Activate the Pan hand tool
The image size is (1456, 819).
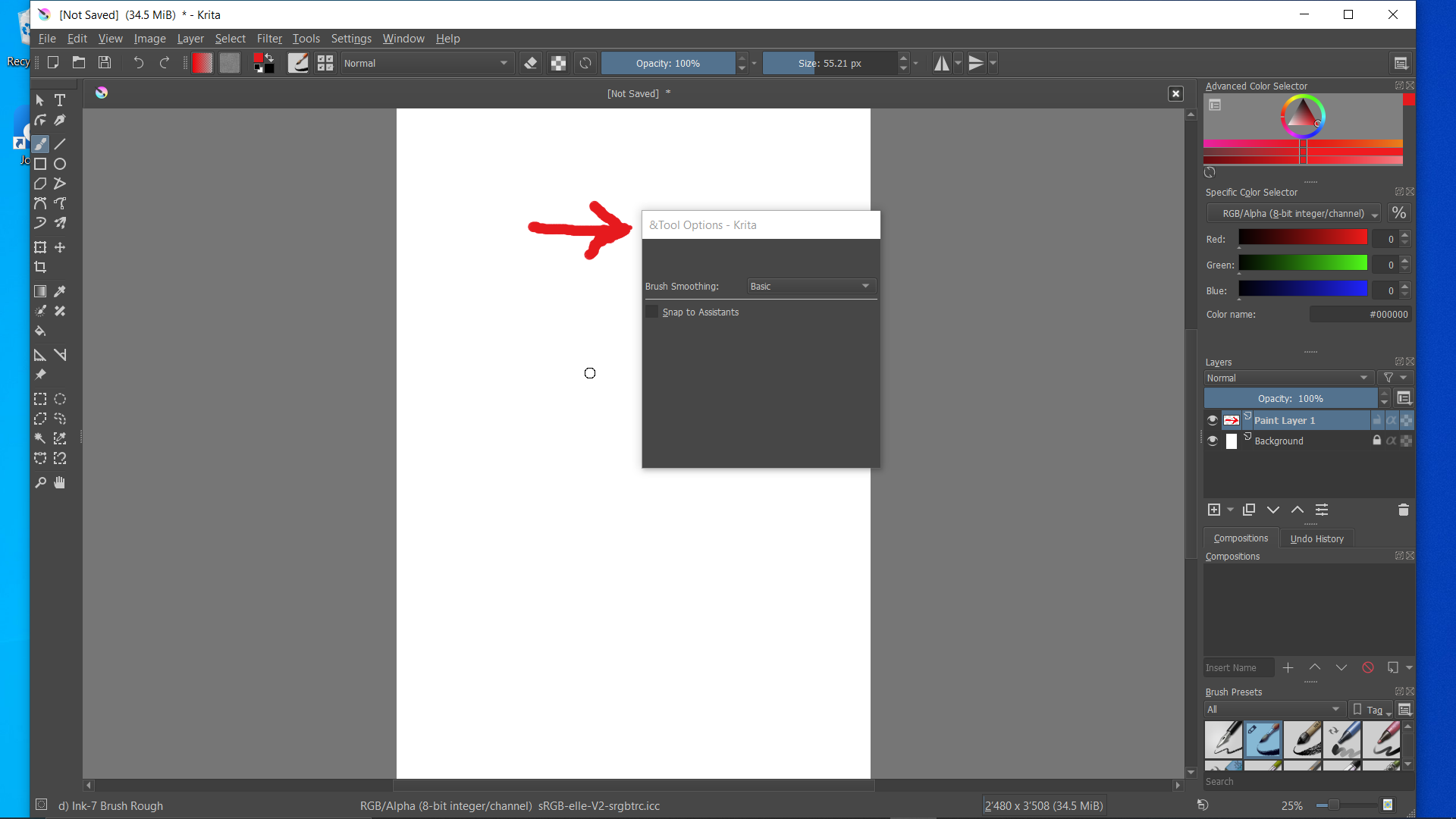(x=60, y=483)
